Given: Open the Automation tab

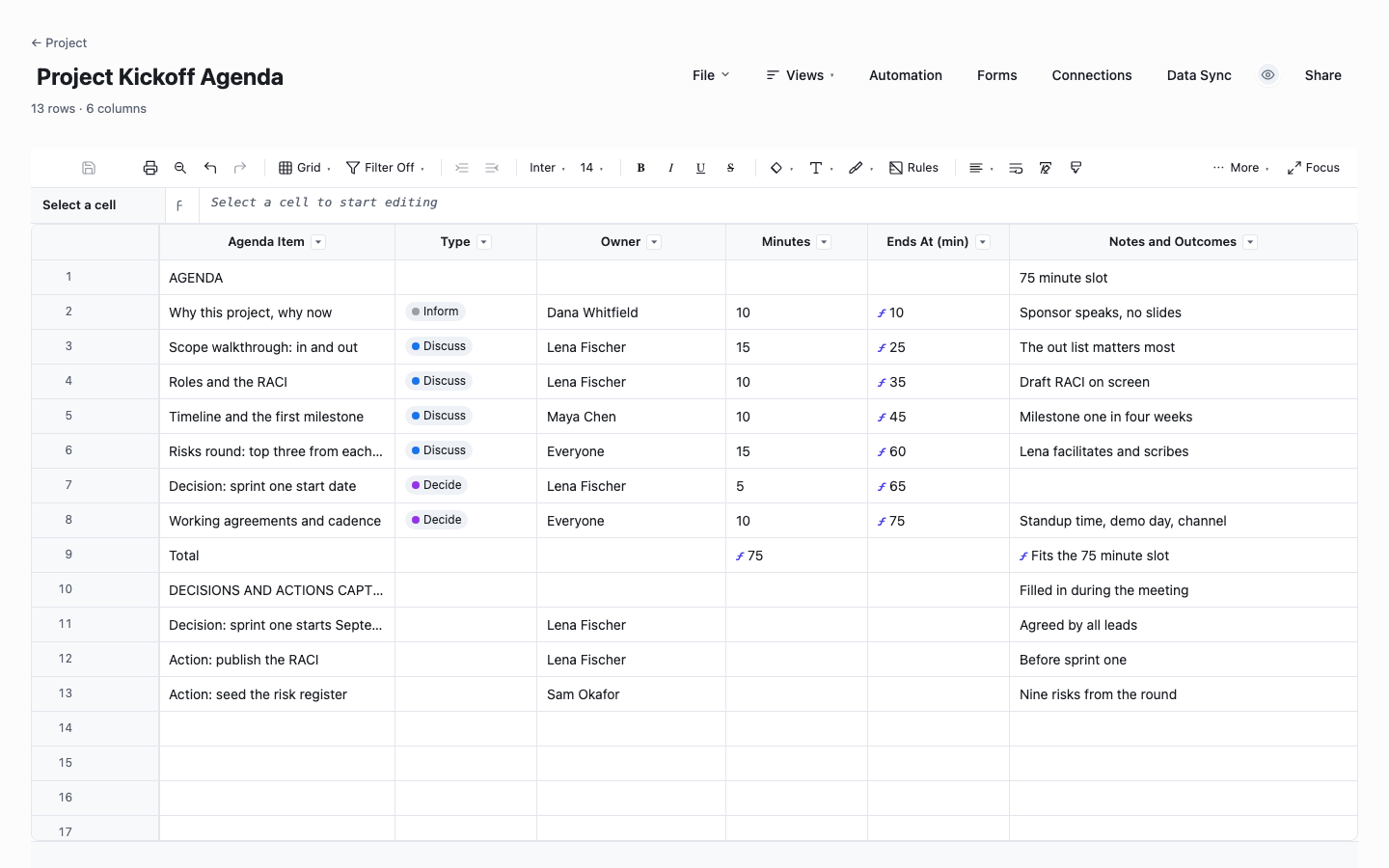Looking at the screenshot, I should pyautogui.click(x=906, y=75).
